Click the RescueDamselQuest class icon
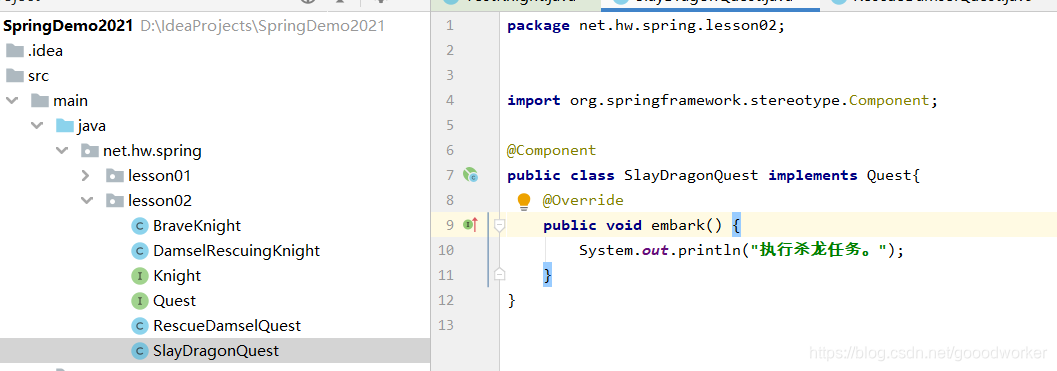 (140, 326)
